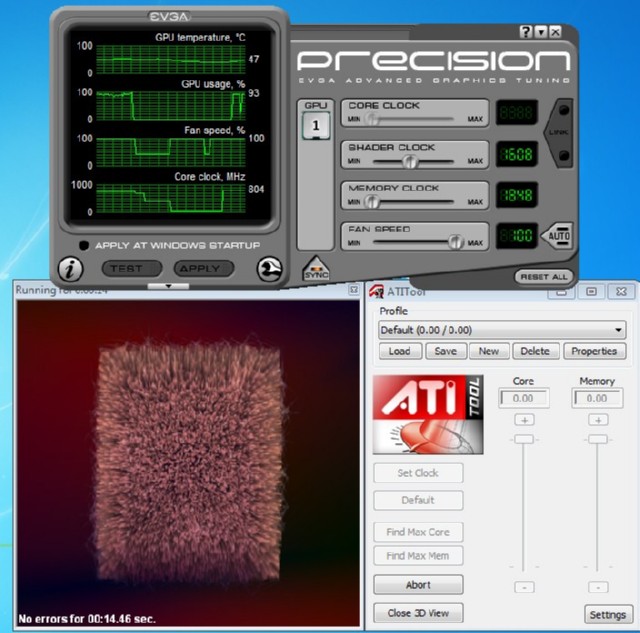640x633 pixels.
Task: Click the Fan Speed slider handle
Action: (456, 242)
